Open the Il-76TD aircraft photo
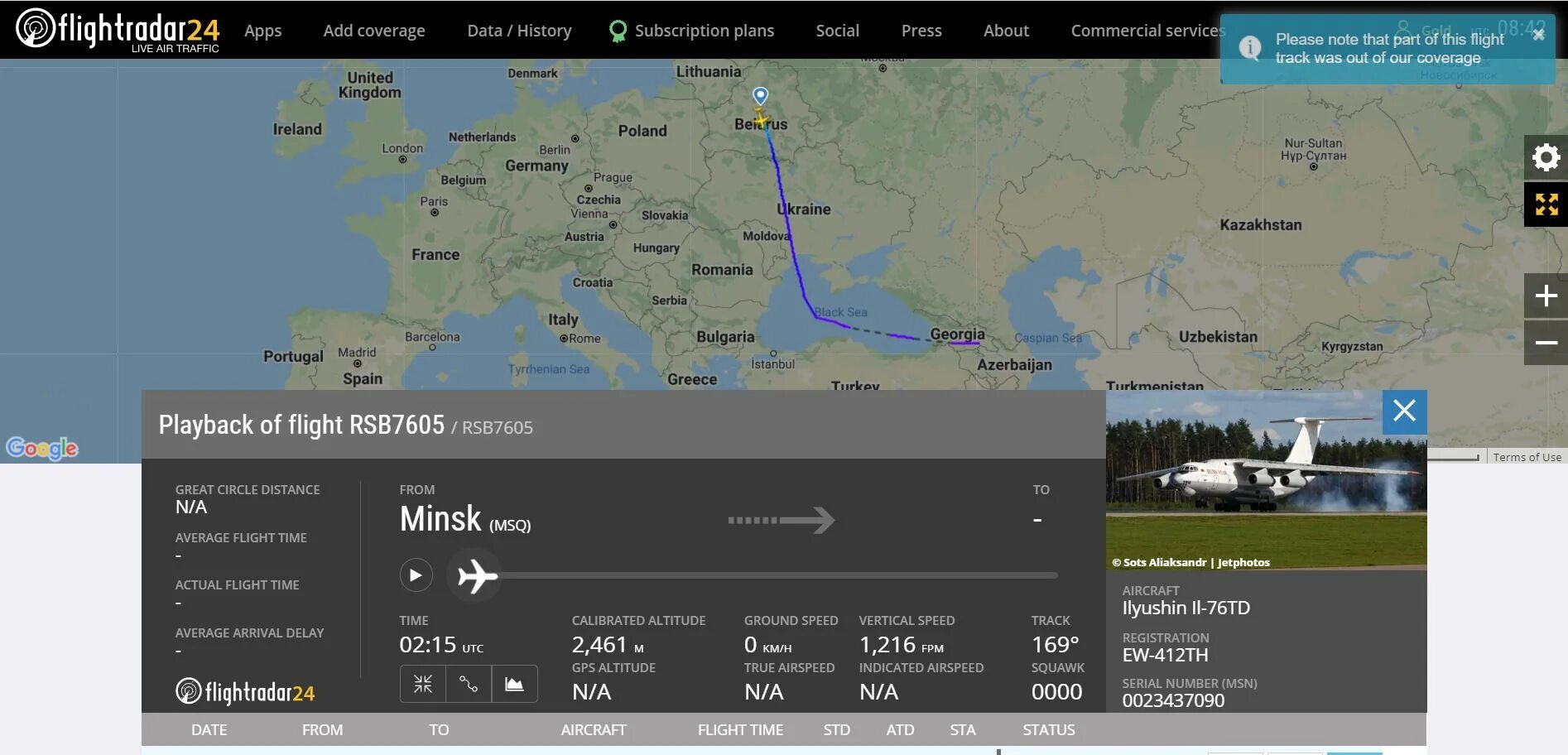The image size is (1568, 755). coord(1266,480)
